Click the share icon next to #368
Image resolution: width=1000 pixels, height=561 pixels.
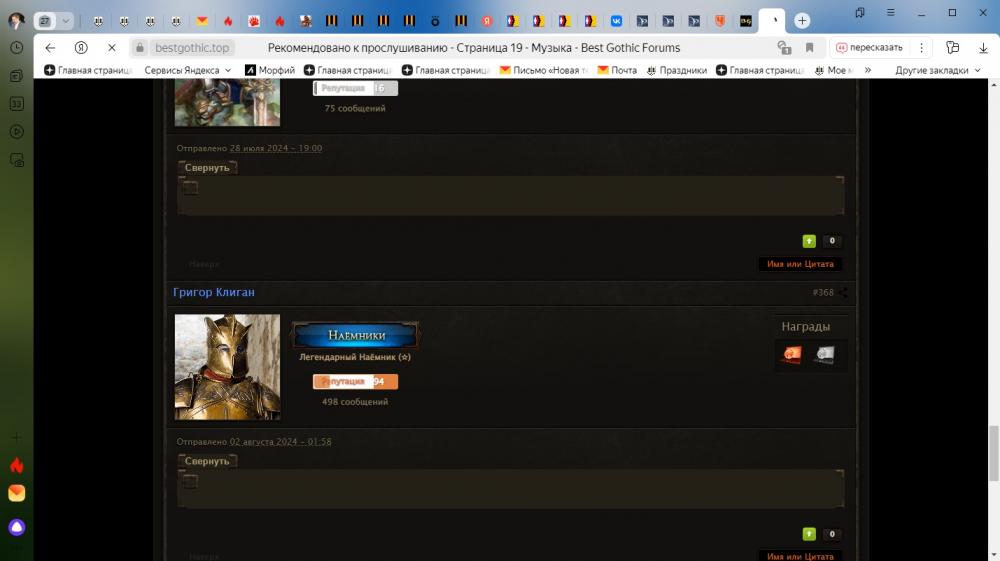click(x=844, y=293)
